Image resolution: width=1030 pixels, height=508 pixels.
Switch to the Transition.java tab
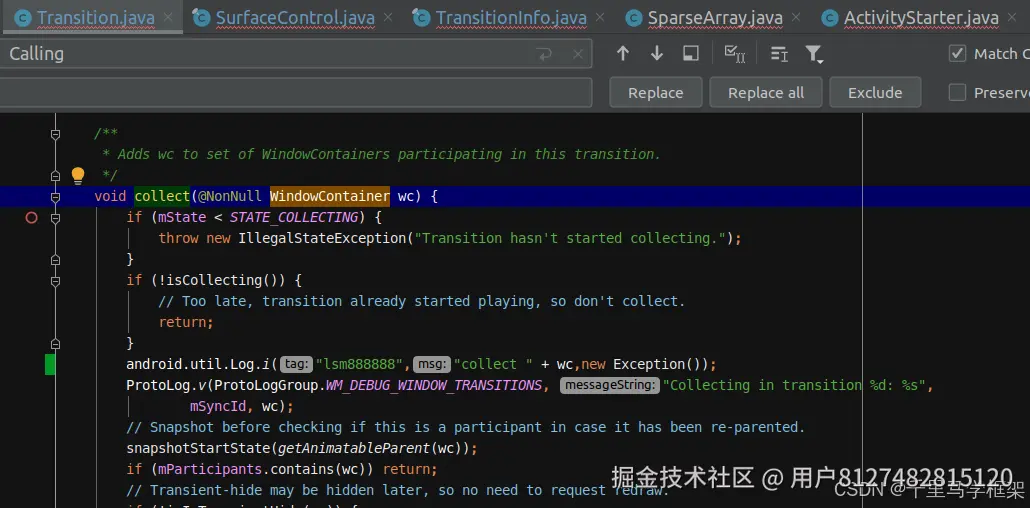pyautogui.click(x=95, y=18)
